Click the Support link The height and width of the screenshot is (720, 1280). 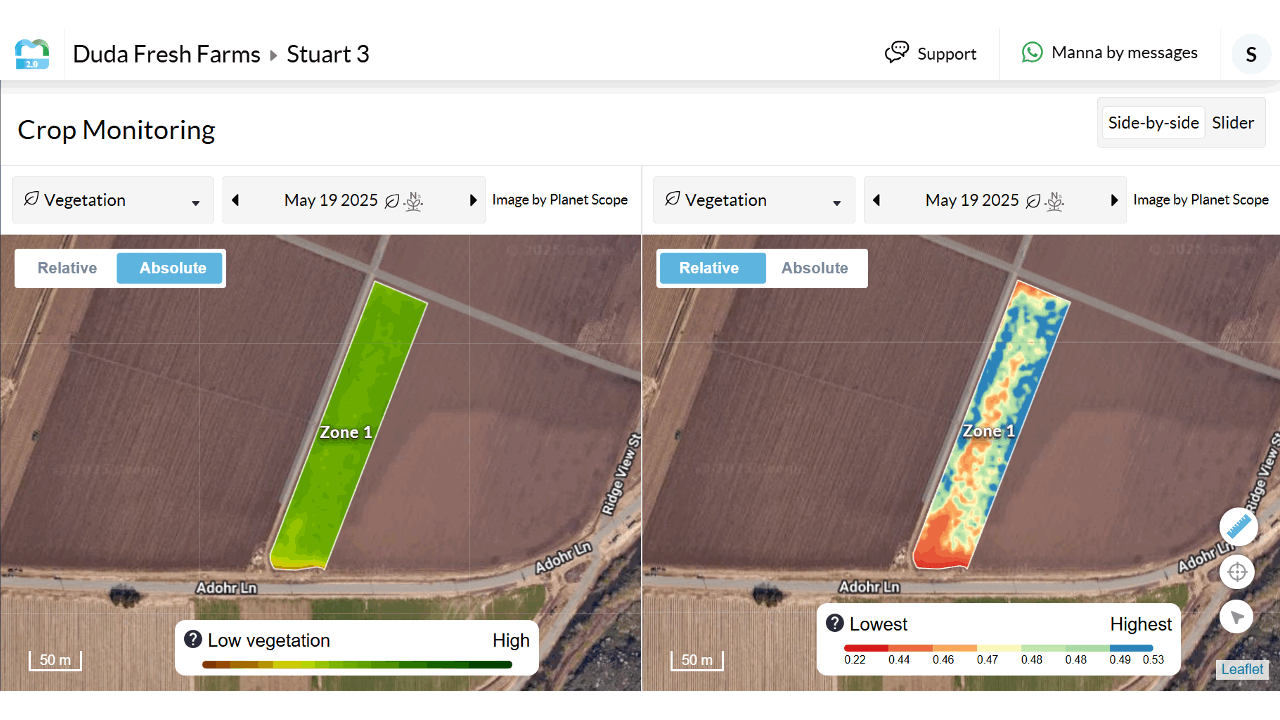tap(946, 54)
